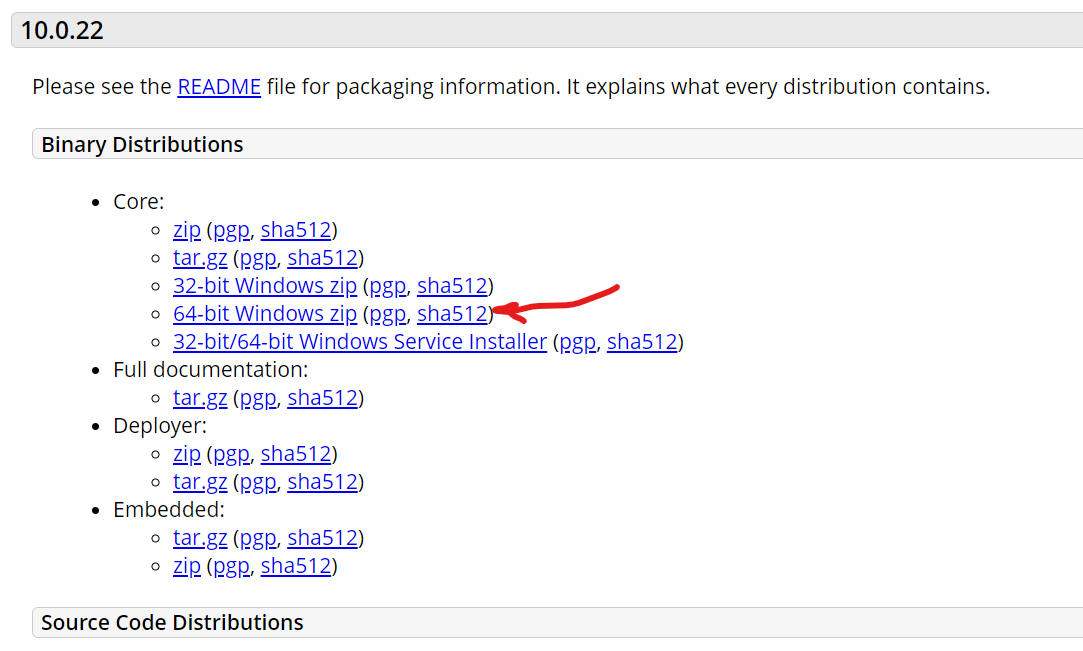The height and width of the screenshot is (651, 1083).
Task: Open pgp signature for Deployer tar.gz
Action: pyautogui.click(x=257, y=482)
